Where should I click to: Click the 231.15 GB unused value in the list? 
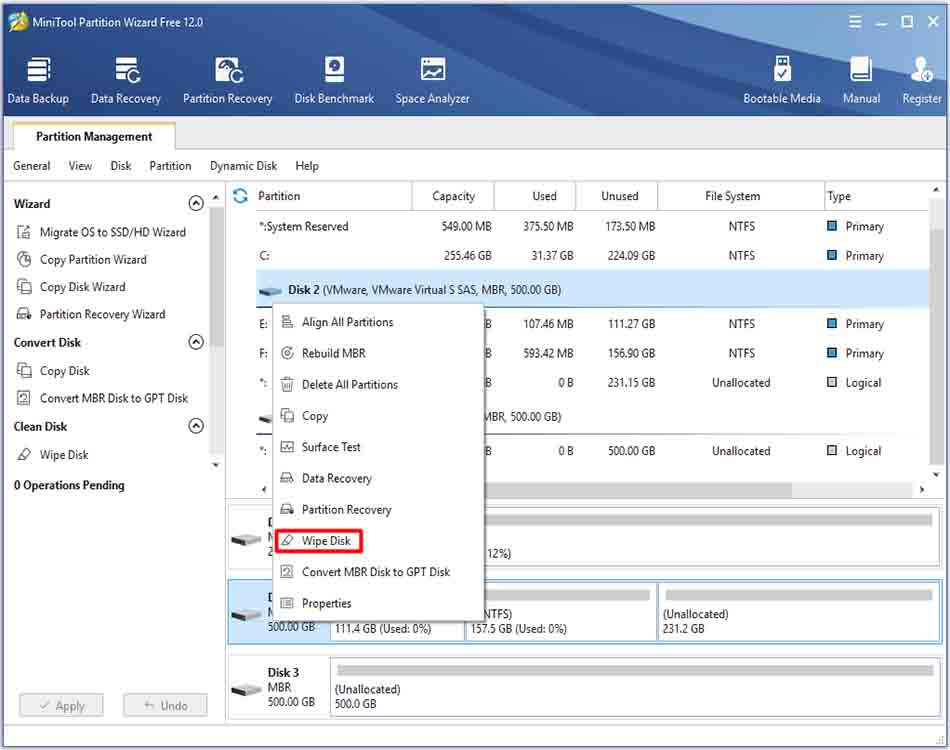tap(631, 382)
